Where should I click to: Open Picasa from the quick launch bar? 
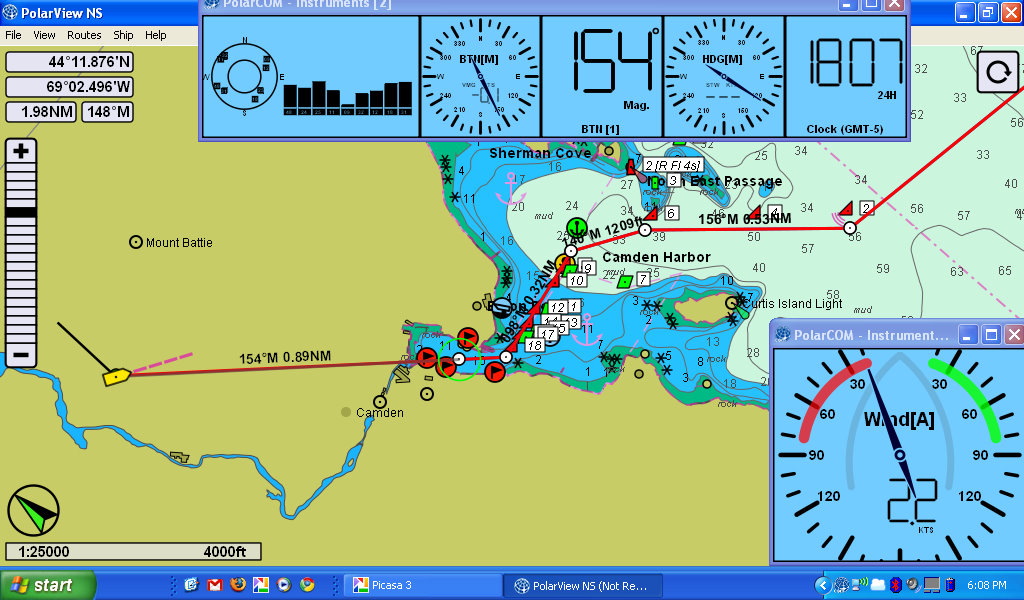point(261,585)
